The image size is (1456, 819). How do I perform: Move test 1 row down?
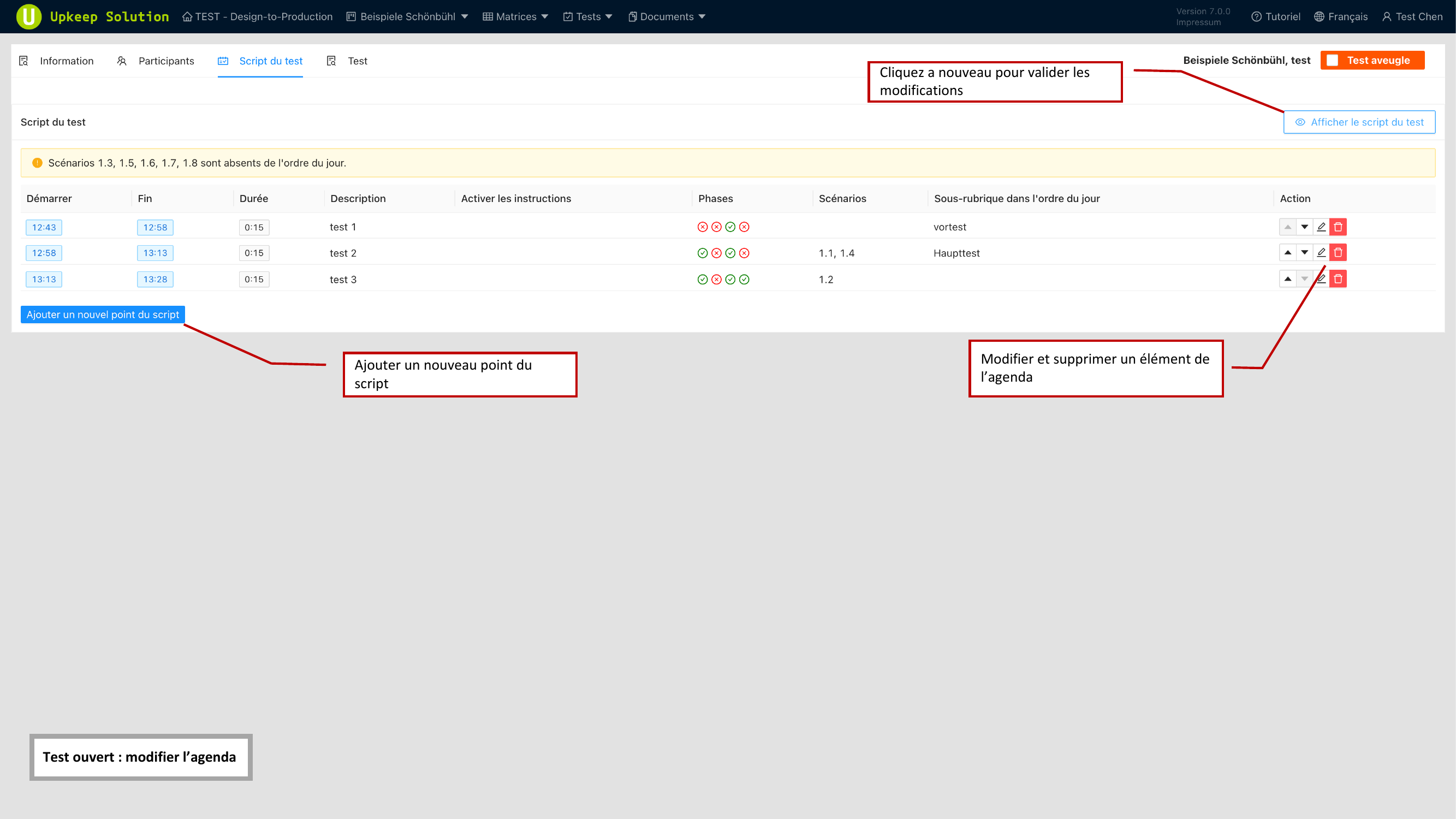tap(1305, 227)
